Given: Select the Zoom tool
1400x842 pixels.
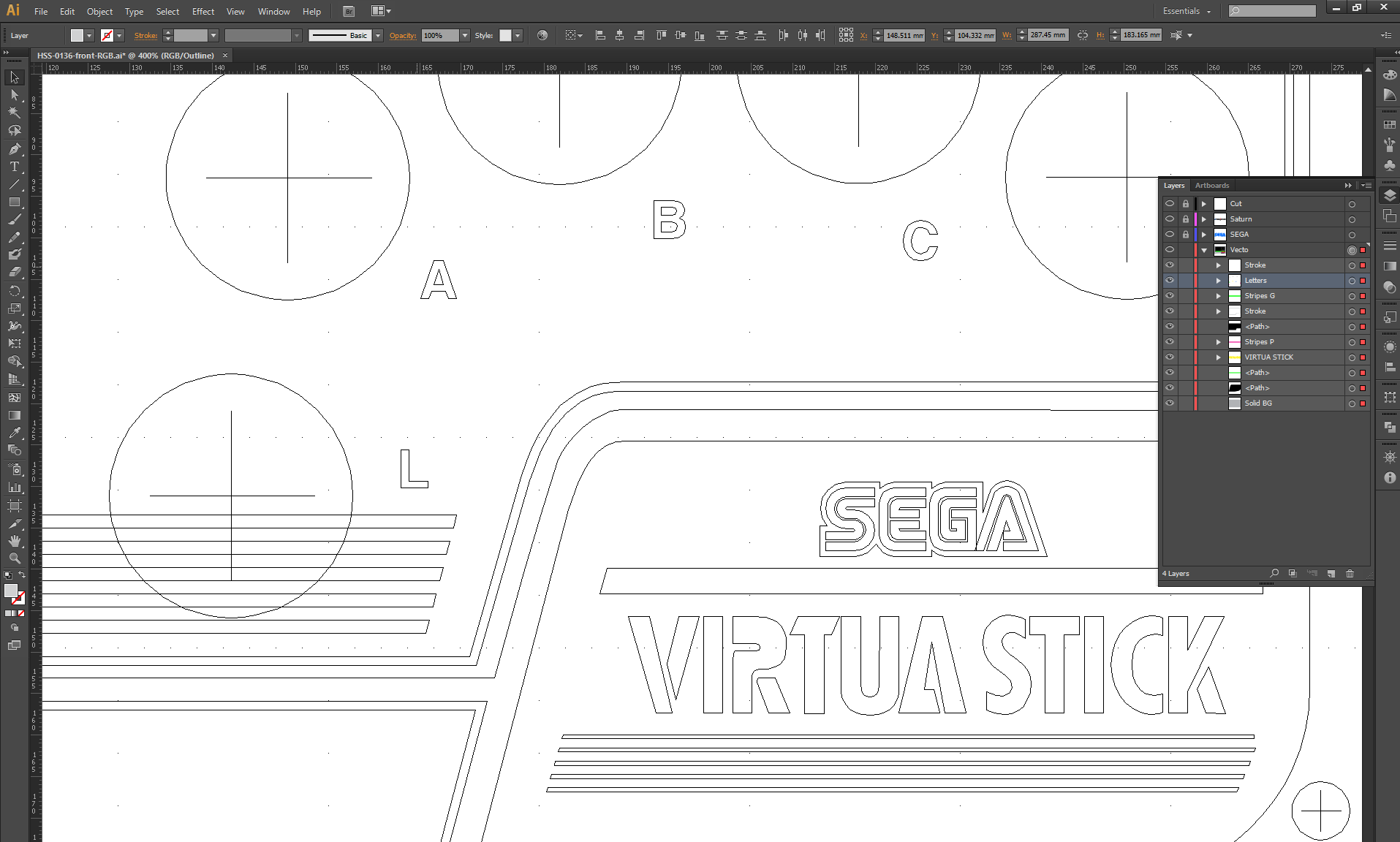Looking at the screenshot, I should 15,558.
